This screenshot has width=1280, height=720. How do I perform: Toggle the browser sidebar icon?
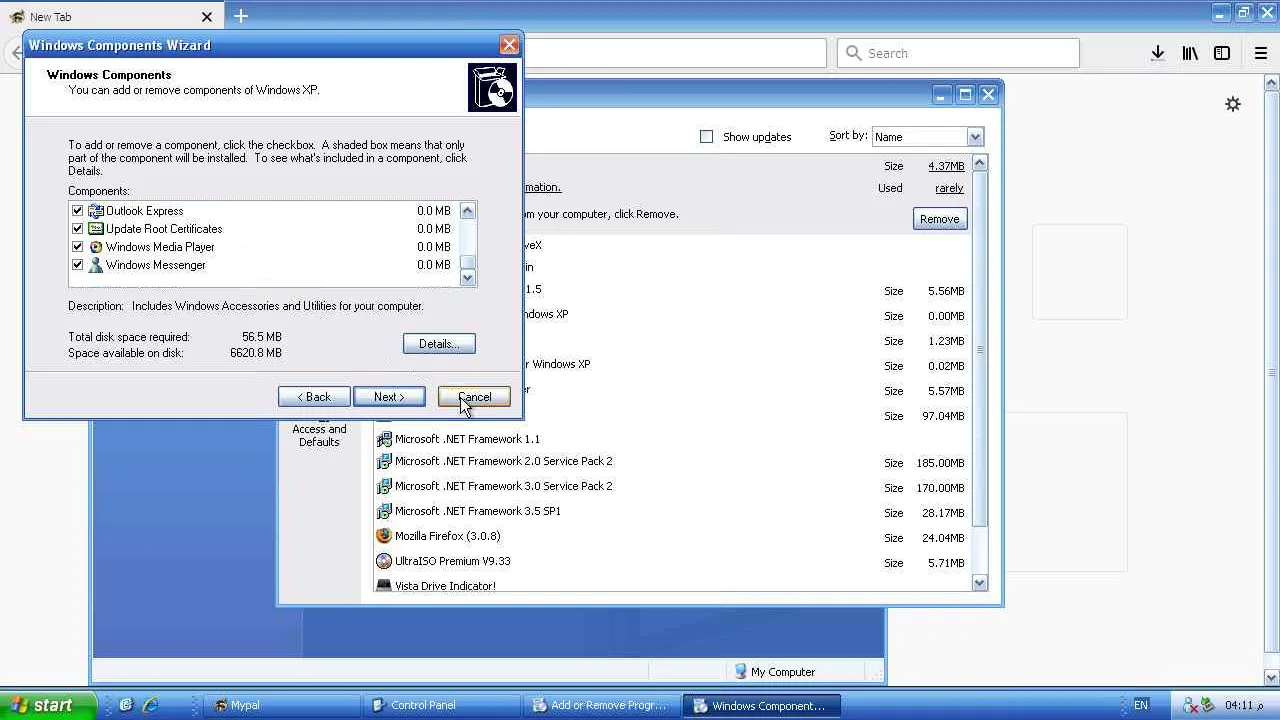1222,53
